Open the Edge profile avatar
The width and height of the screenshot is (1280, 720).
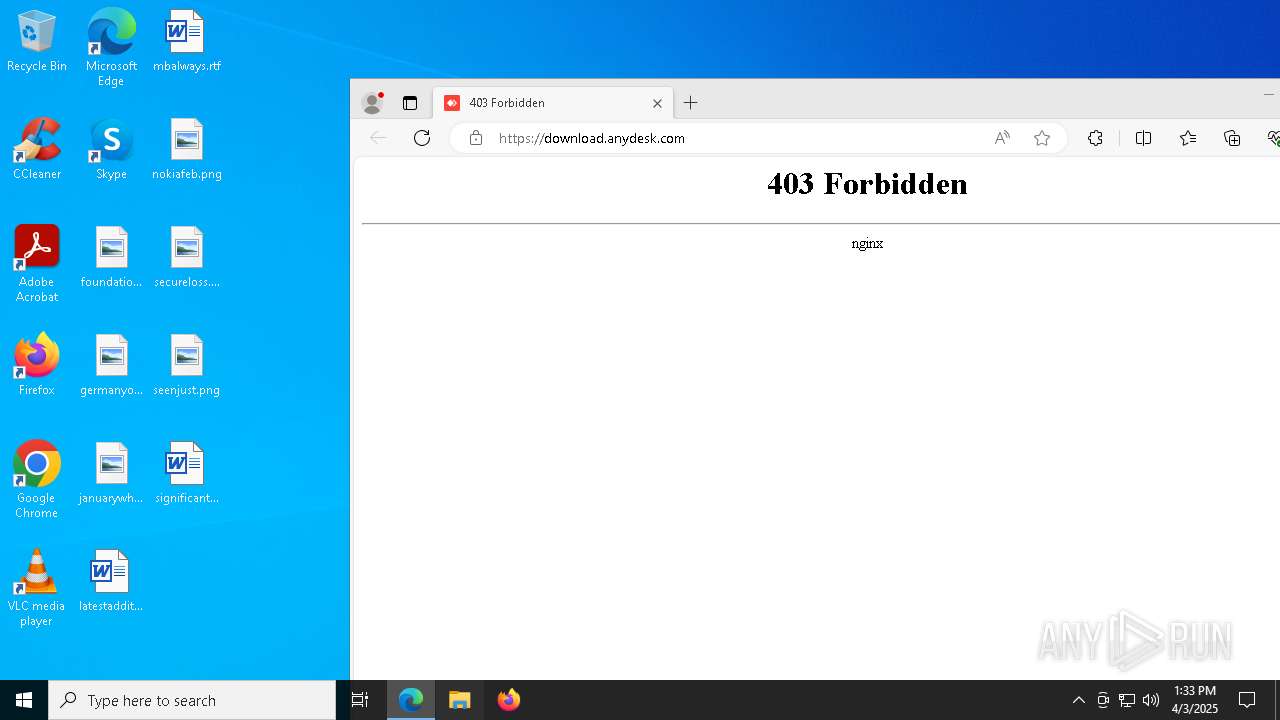click(x=372, y=103)
